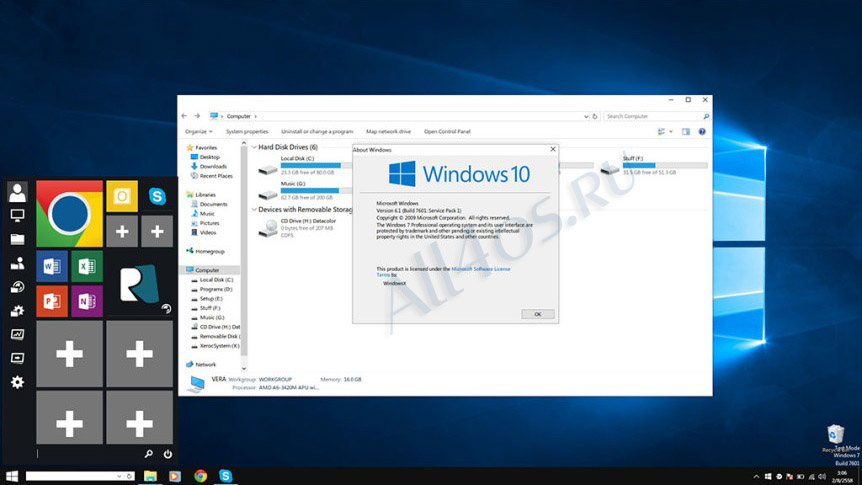Viewport: 862px width, 485px height.
Task: Click the refresh arrow on the R tile
Action: (x=166, y=309)
